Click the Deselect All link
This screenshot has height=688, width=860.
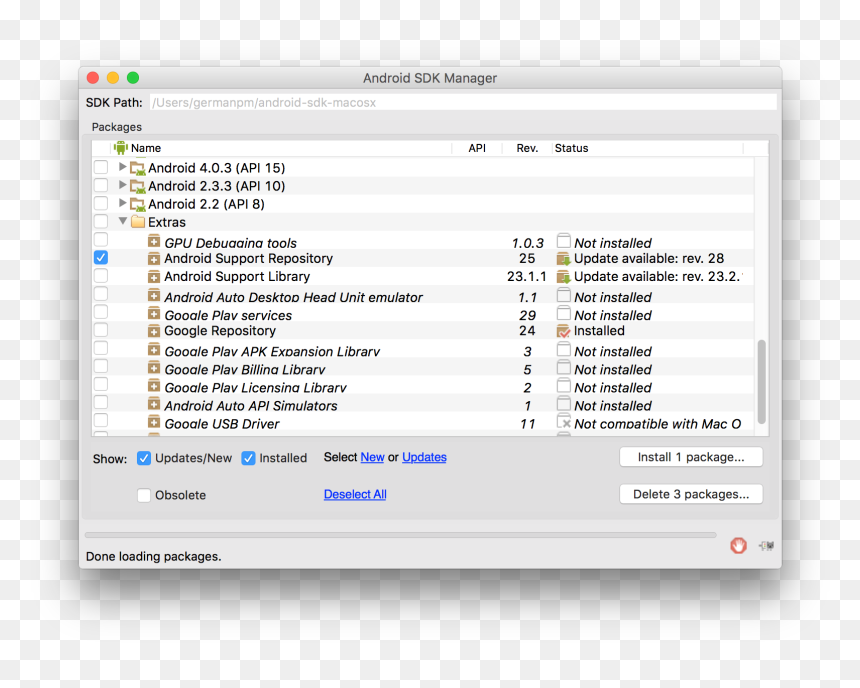pos(355,494)
